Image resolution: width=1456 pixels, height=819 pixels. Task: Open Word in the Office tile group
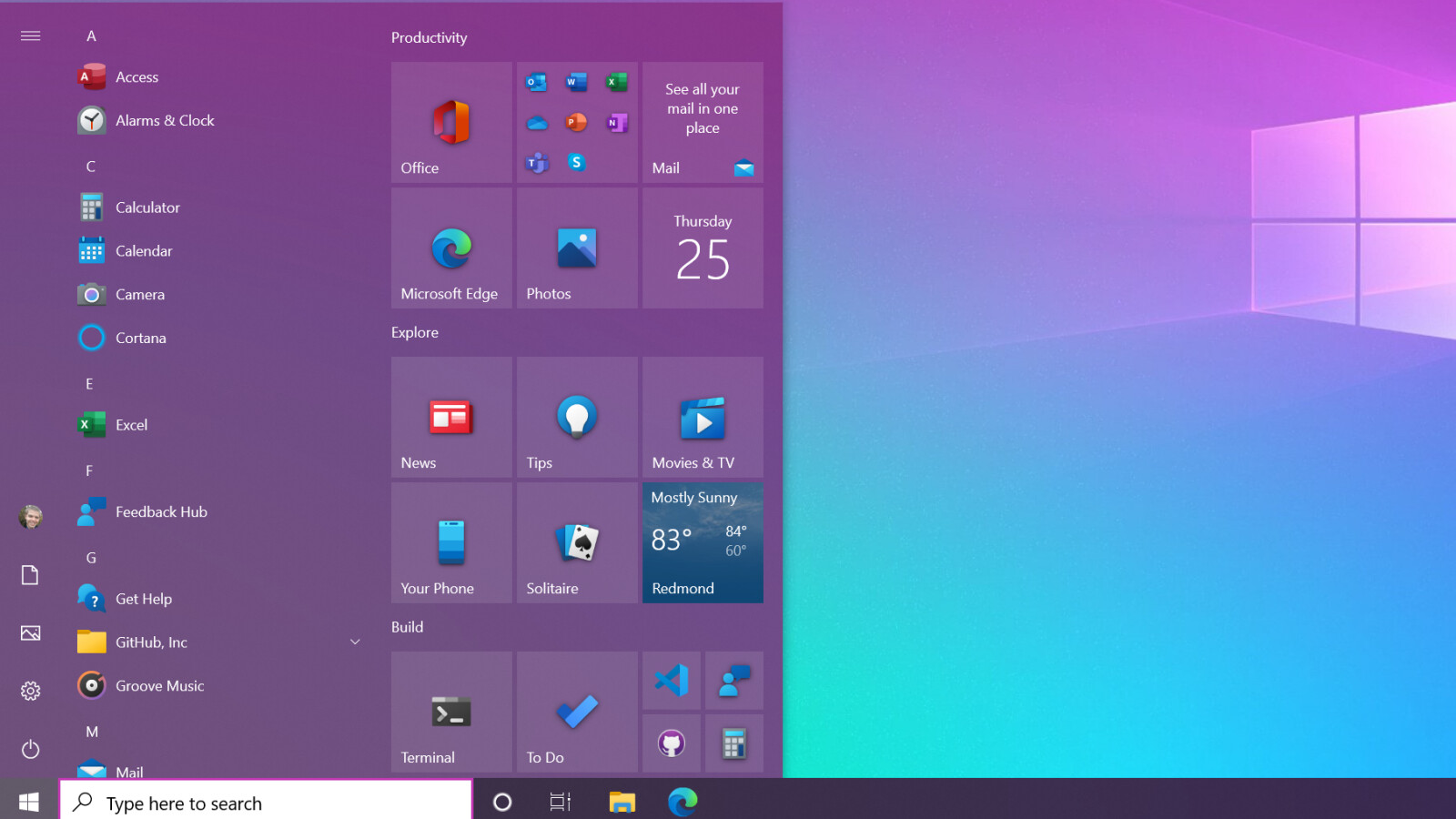(576, 82)
